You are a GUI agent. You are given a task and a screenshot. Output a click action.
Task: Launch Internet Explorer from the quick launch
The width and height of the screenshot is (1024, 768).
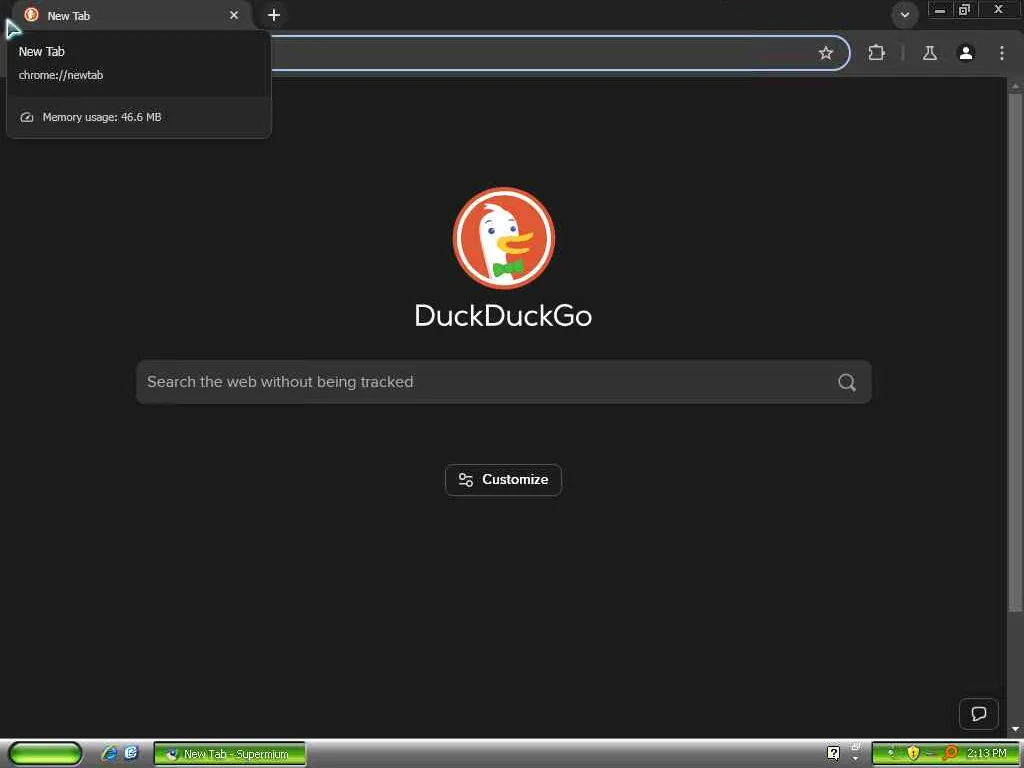click(x=109, y=753)
